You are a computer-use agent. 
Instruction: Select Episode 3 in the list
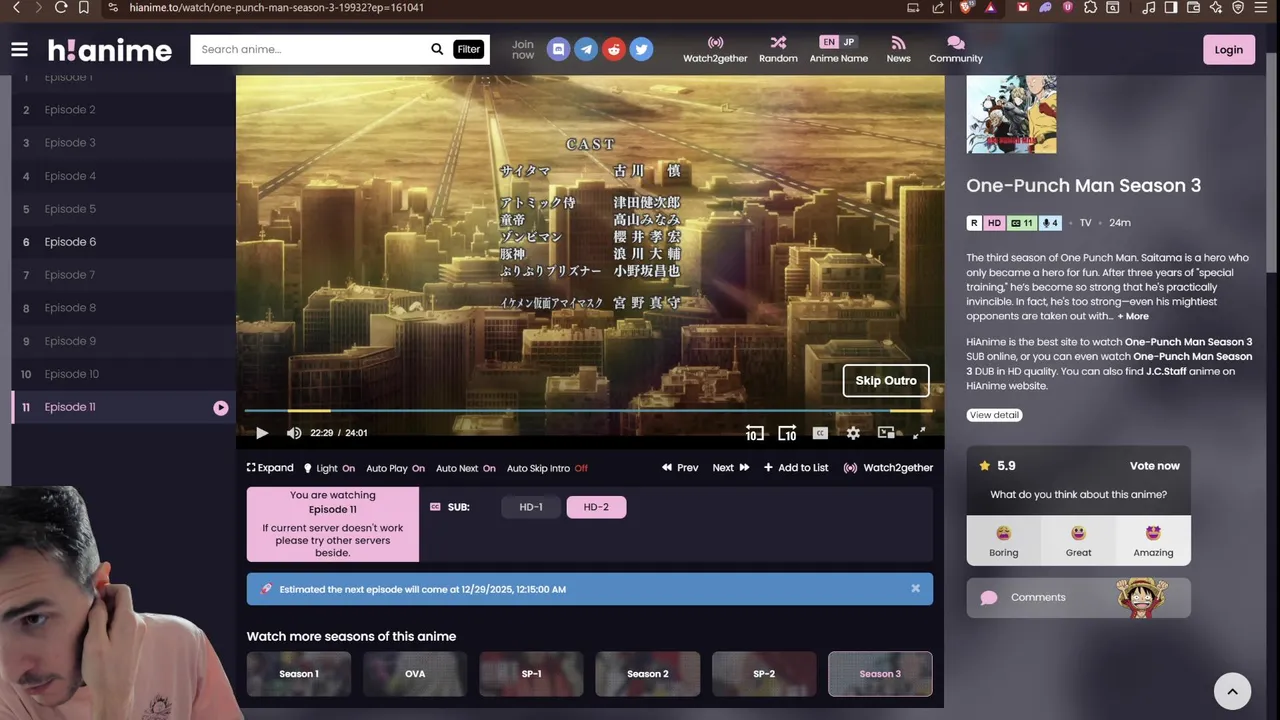coord(123,143)
